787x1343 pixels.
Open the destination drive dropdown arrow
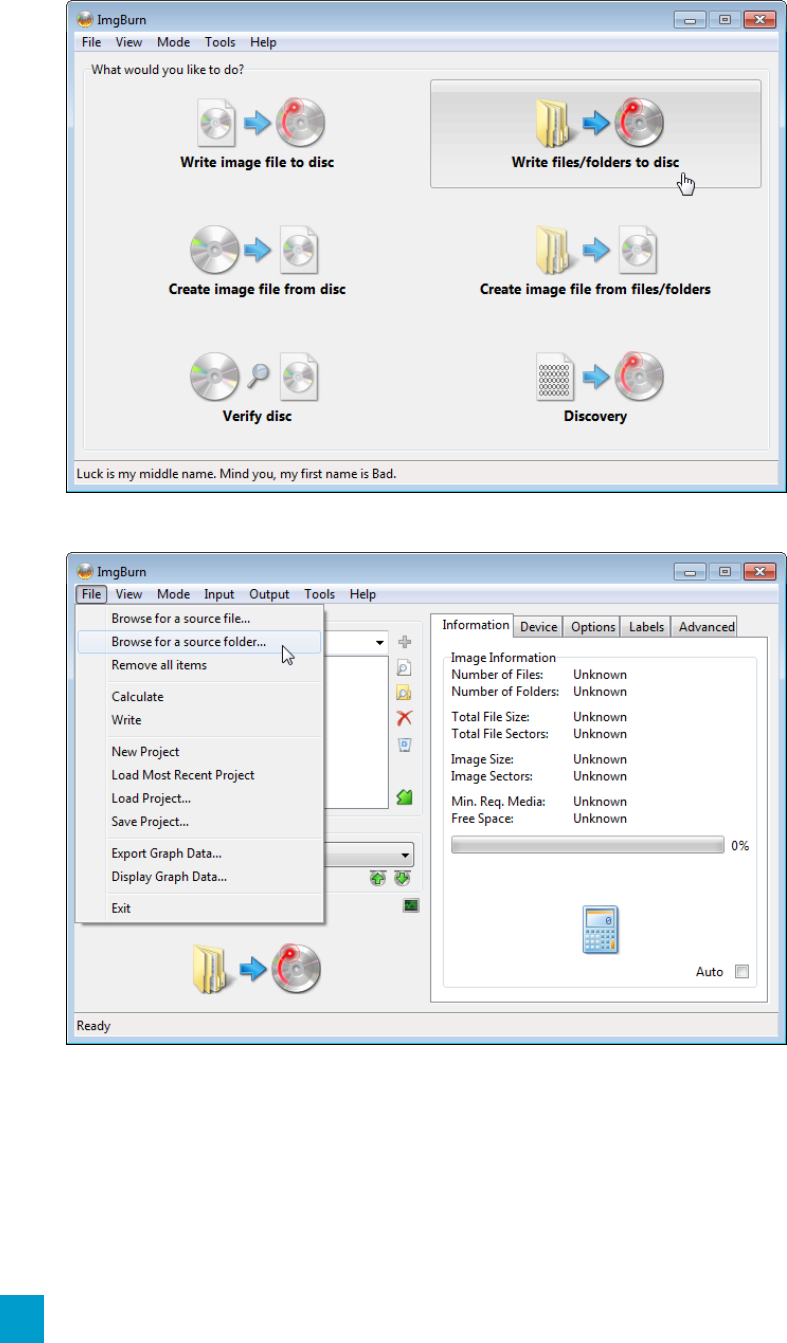[x=405, y=855]
